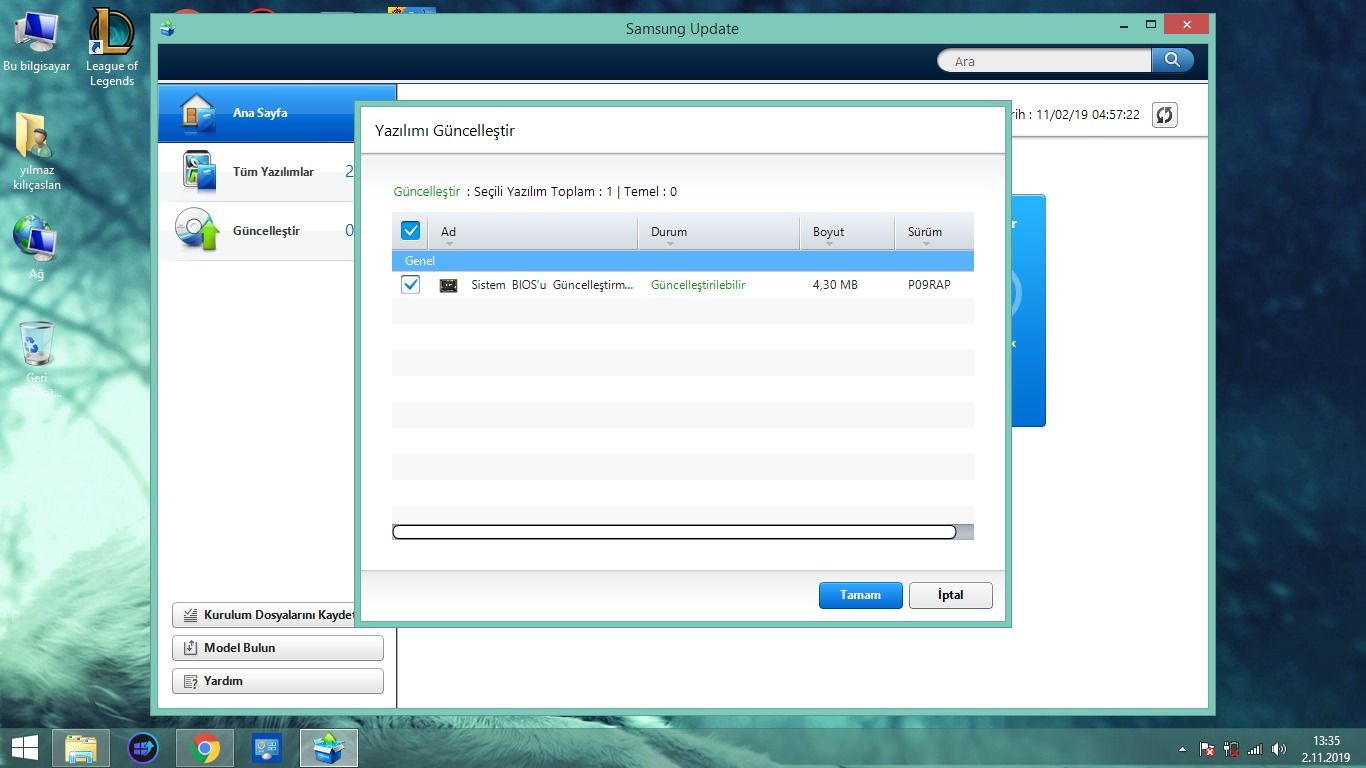This screenshot has width=1366, height=768.
Task: Open the Yardım help button
Action: [278, 681]
